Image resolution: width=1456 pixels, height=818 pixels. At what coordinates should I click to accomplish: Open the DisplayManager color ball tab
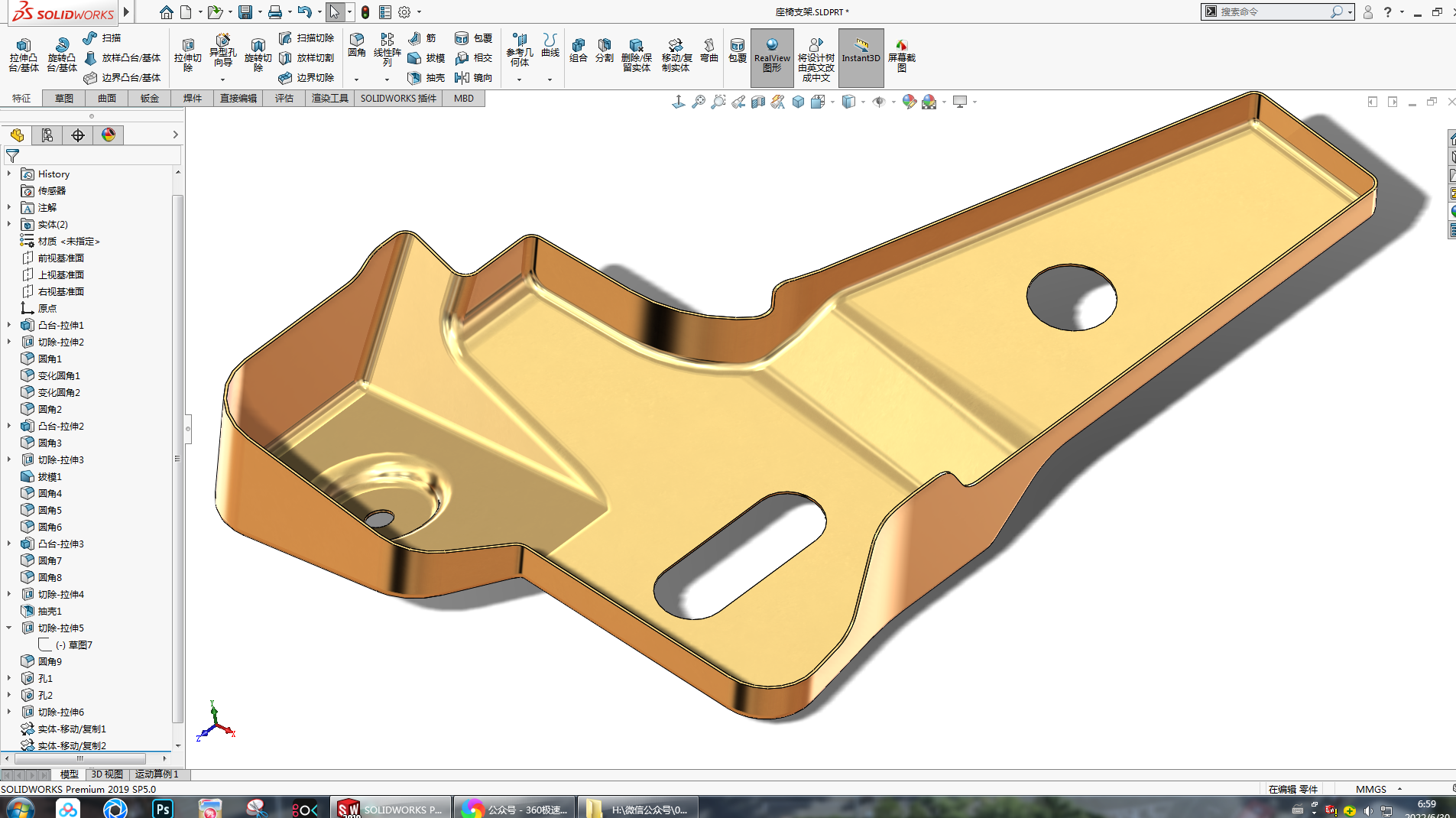[x=109, y=135]
